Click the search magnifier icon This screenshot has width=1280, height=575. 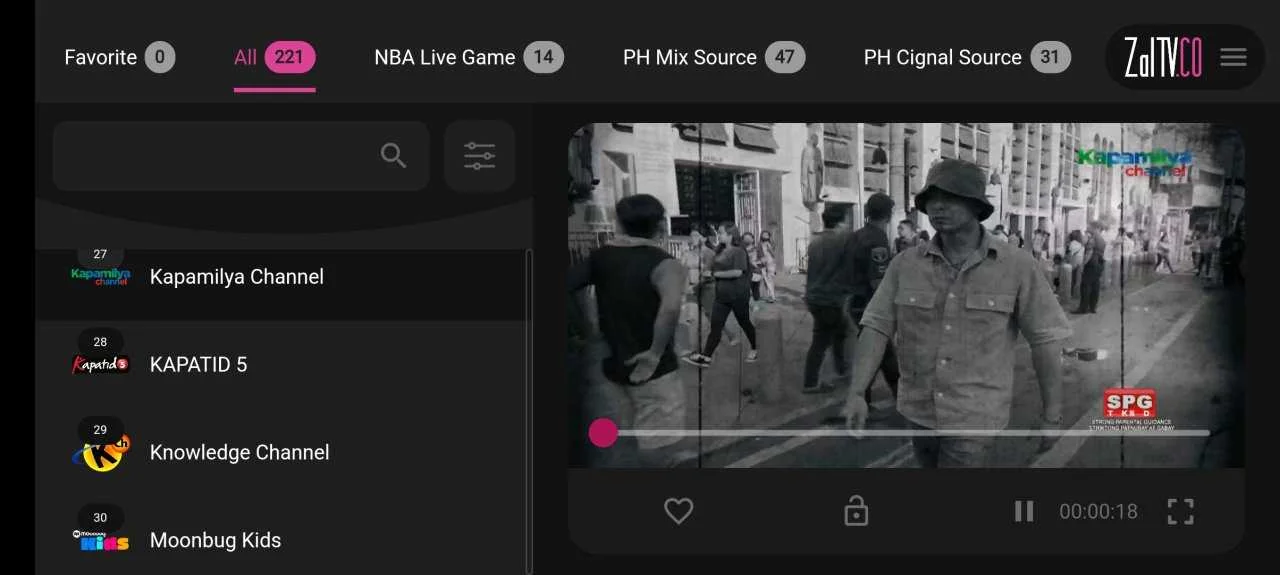pos(394,156)
